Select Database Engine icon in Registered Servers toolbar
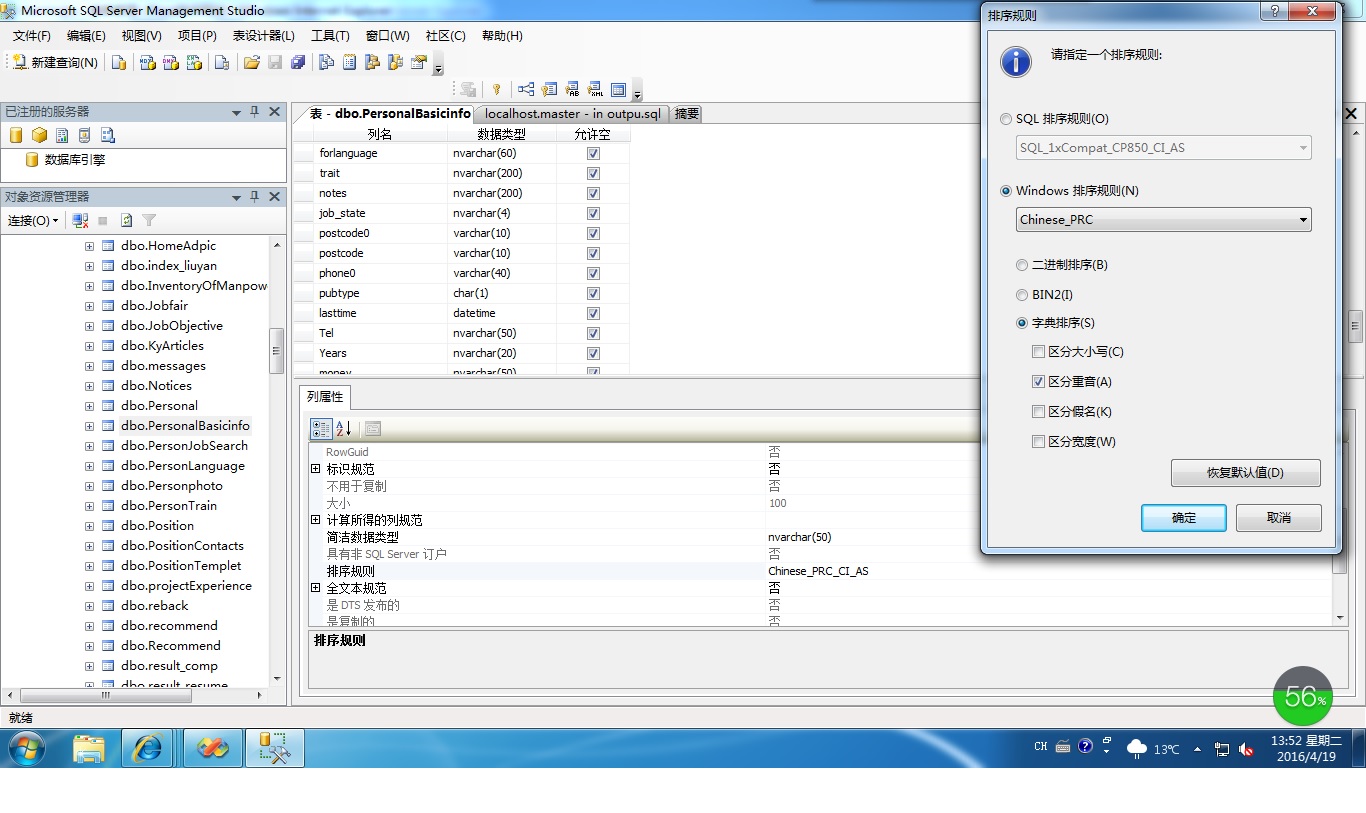This screenshot has height=813, width=1366. tap(16, 135)
